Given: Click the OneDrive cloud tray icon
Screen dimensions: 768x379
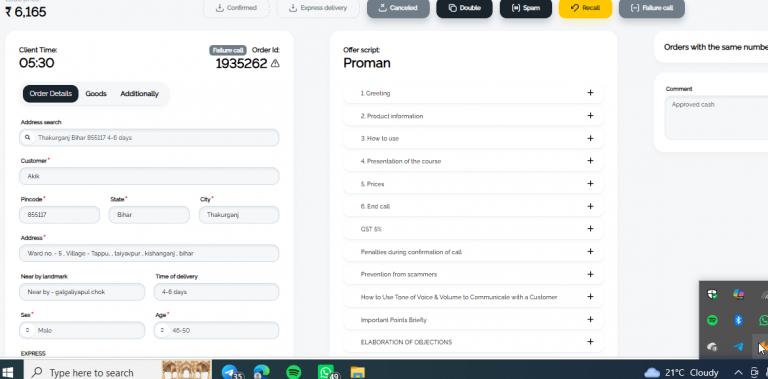Looking at the screenshot, I should click(x=712, y=347).
